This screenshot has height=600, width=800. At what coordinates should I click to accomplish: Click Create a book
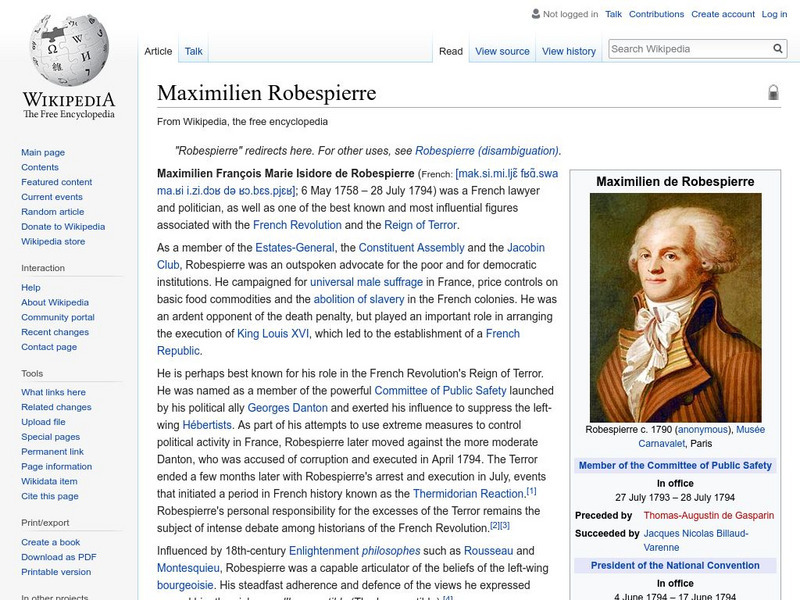[x=51, y=542]
